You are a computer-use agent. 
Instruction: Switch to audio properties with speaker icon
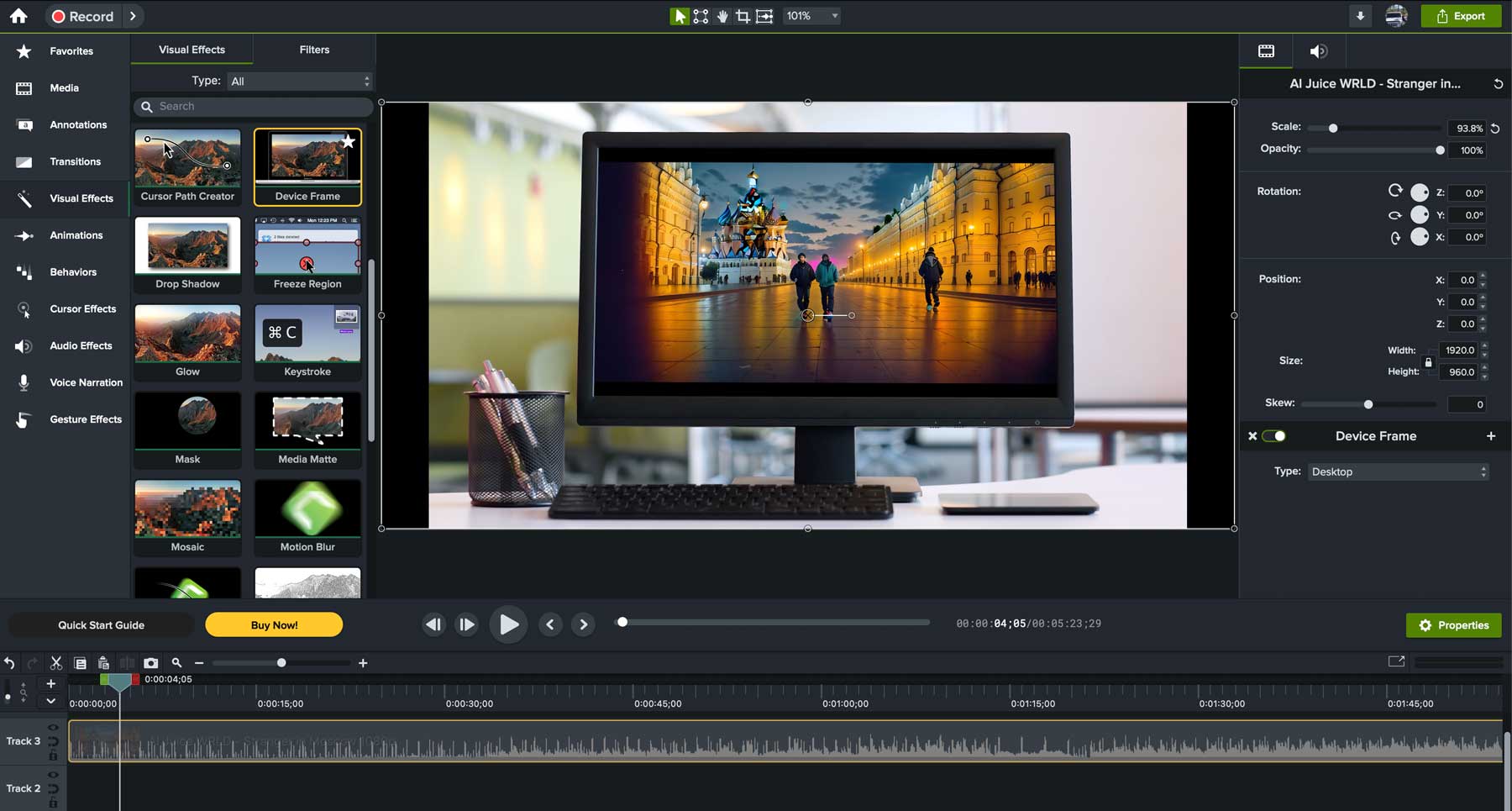click(x=1319, y=51)
